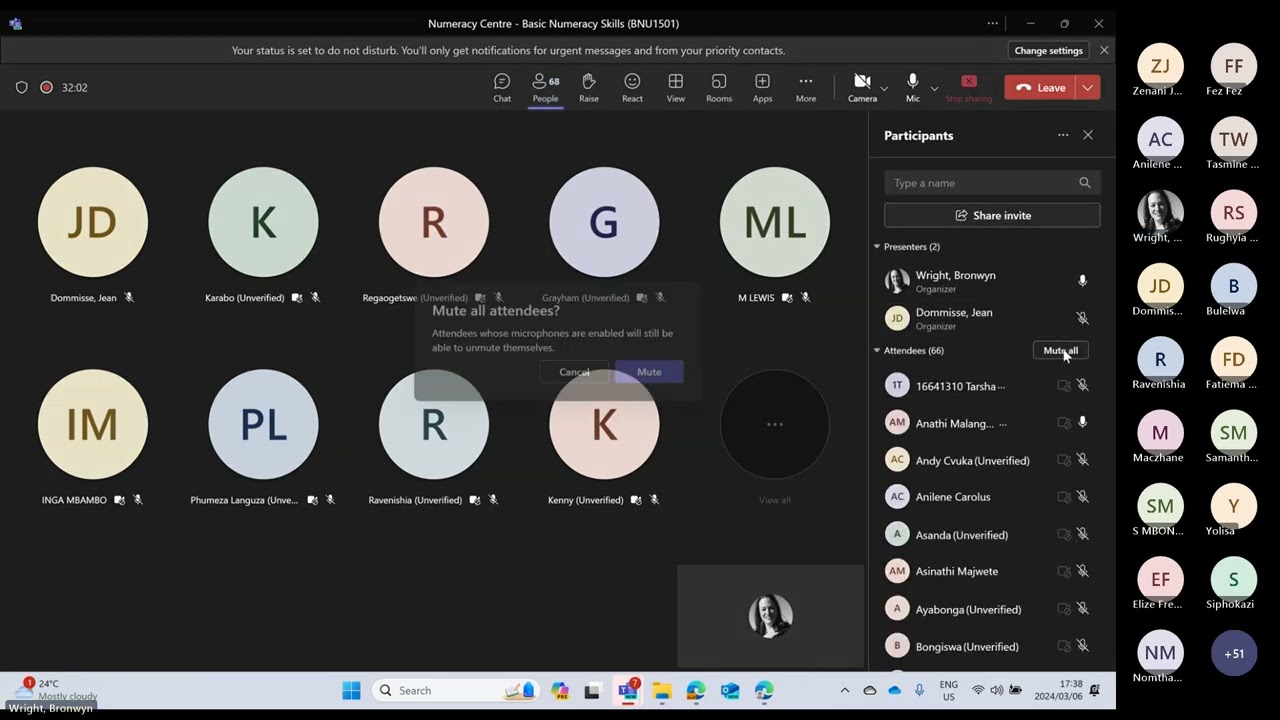
Task: Click the Share invite button
Action: [992, 215]
